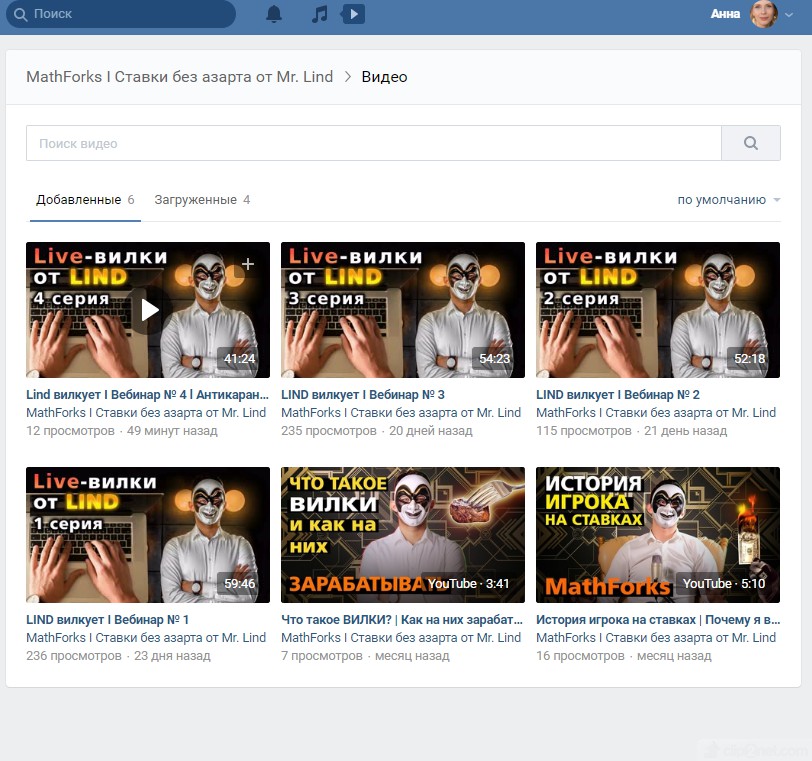Screen dimensions: 812x761
Task: Click 115 просмотров · 21 день назад text
Action: 632,431
